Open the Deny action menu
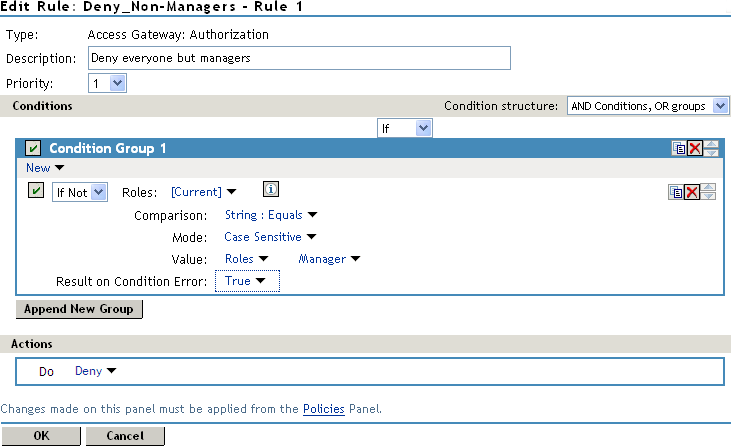The height and width of the screenshot is (446, 735). [96, 371]
